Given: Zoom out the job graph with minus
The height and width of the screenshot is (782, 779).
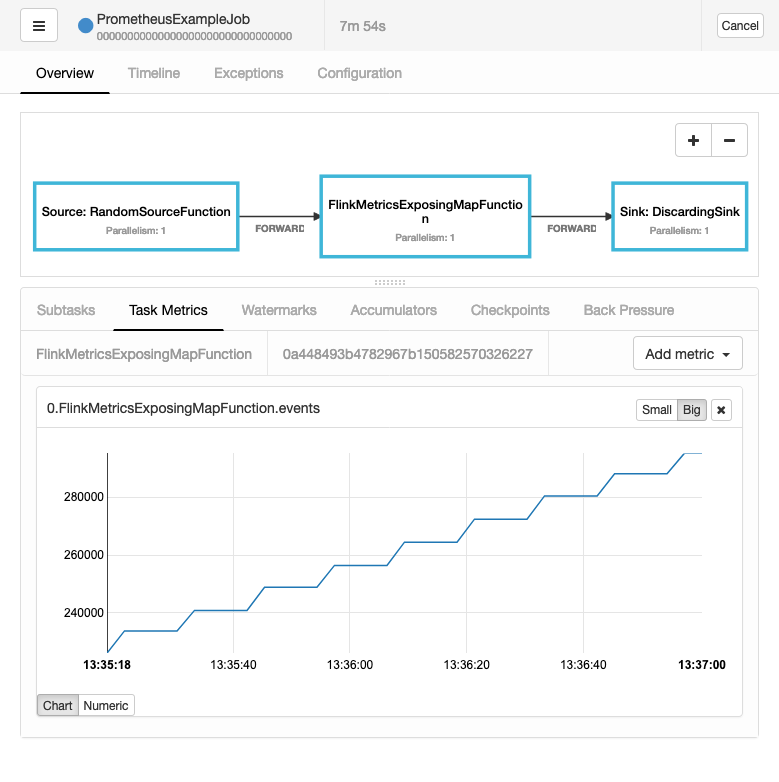Looking at the screenshot, I should [729, 141].
